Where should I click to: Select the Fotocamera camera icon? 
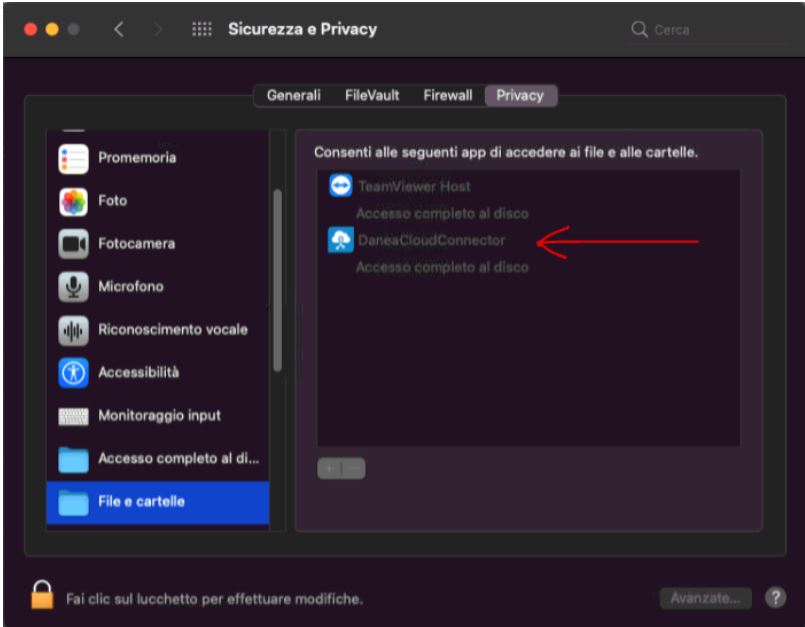(x=73, y=244)
